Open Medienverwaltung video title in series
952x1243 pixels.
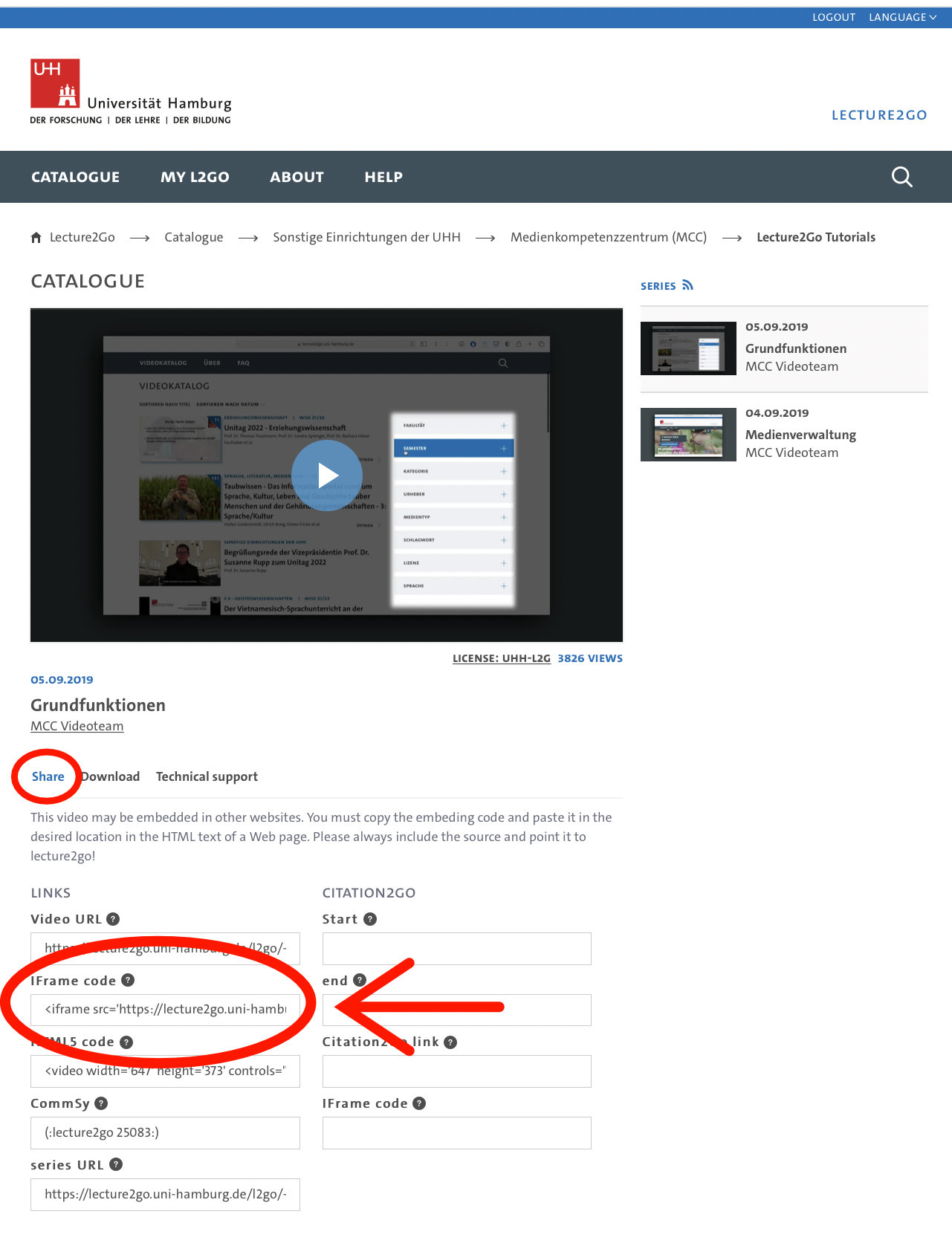click(800, 435)
